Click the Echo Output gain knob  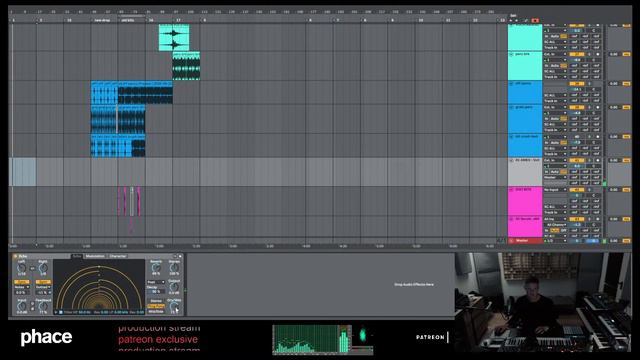tap(174, 287)
